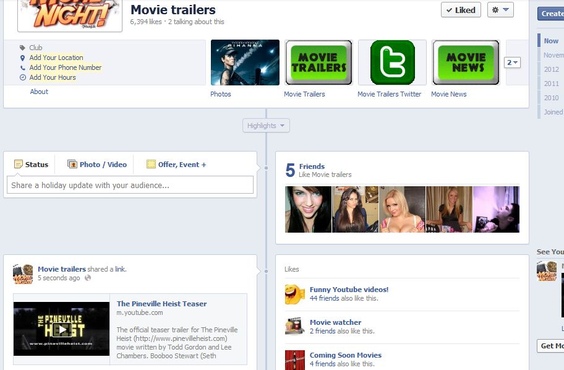Screen dimensions: 564x370
Task: Open the fifth purple-tinted friend photo
Action: click(x=496, y=209)
